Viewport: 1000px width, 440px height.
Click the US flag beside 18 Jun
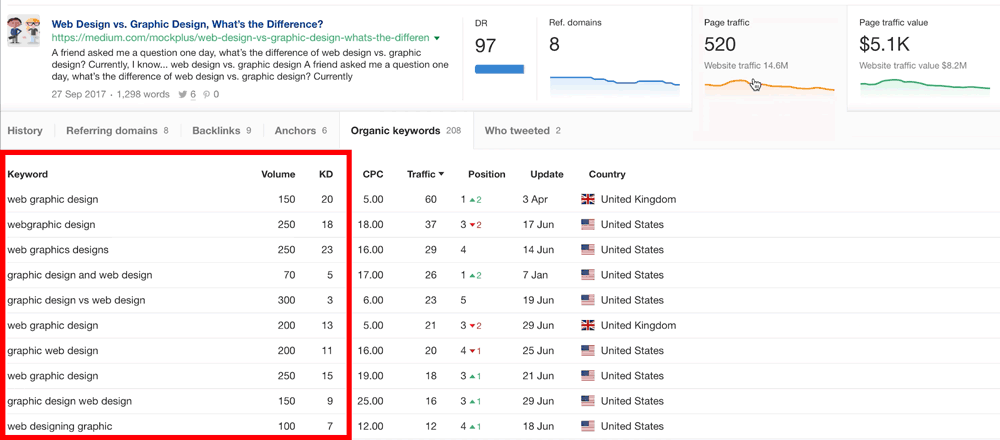coord(588,426)
